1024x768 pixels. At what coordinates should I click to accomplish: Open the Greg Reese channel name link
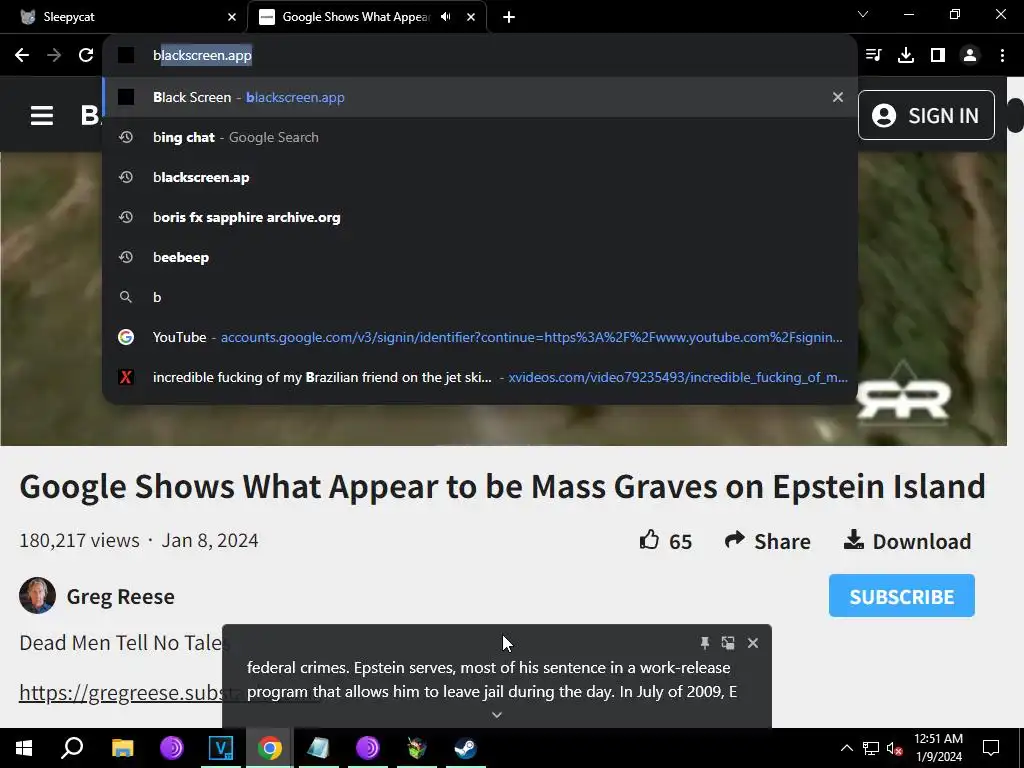(x=120, y=596)
